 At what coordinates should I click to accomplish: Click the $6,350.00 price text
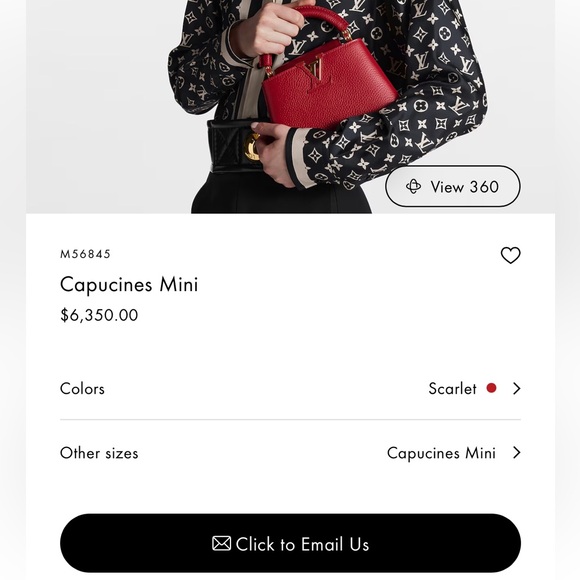point(99,315)
